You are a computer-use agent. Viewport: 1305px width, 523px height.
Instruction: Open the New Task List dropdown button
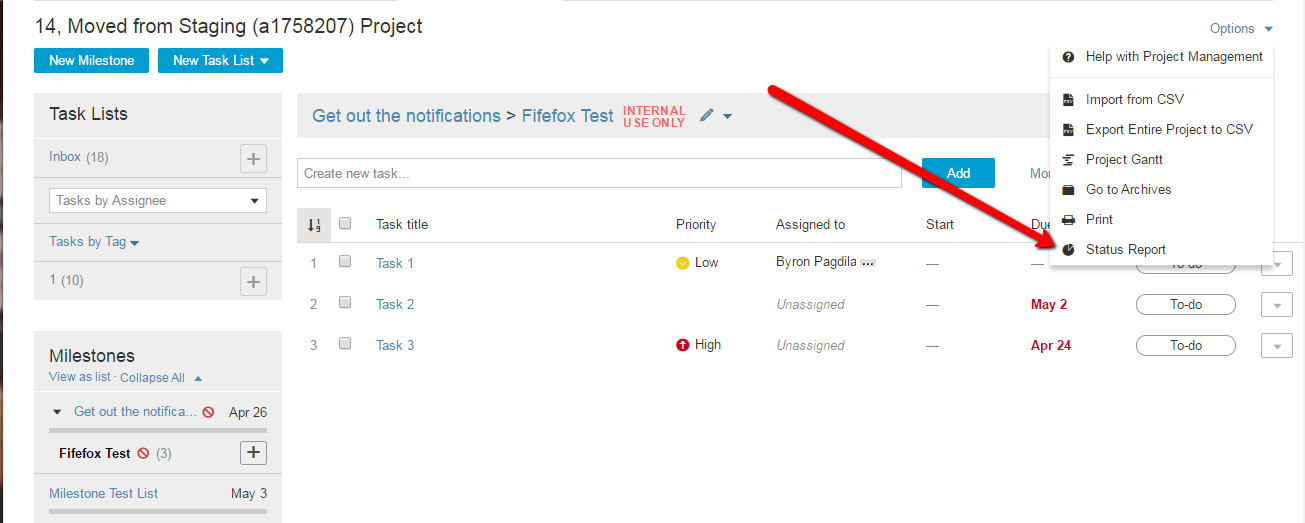220,61
